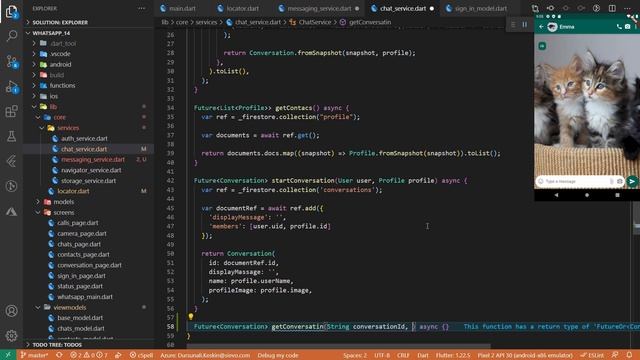Click the master branch indicator

point(34,355)
